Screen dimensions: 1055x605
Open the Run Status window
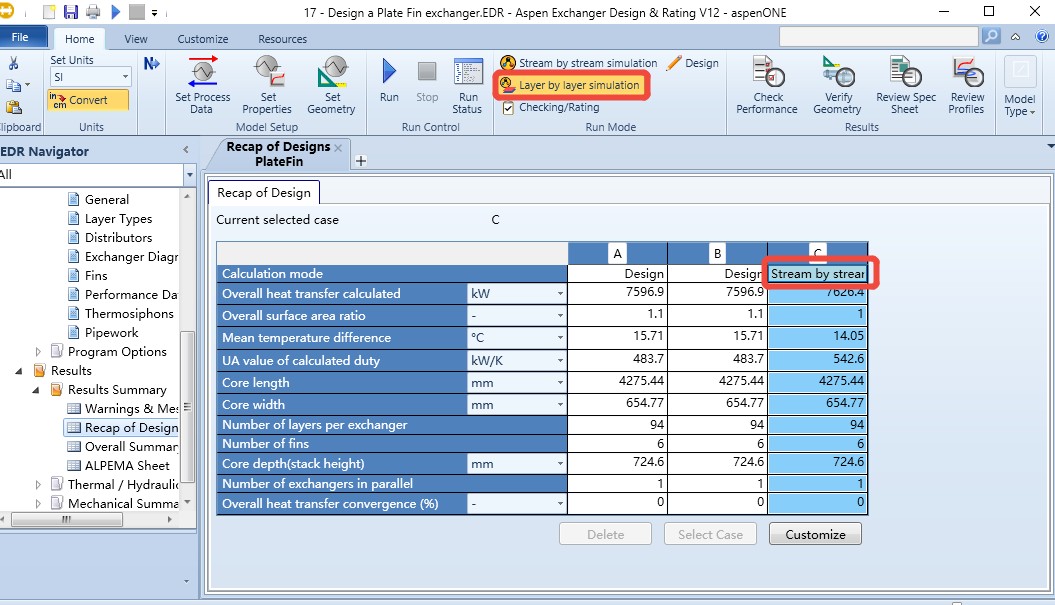pyautogui.click(x=467, y=73)
